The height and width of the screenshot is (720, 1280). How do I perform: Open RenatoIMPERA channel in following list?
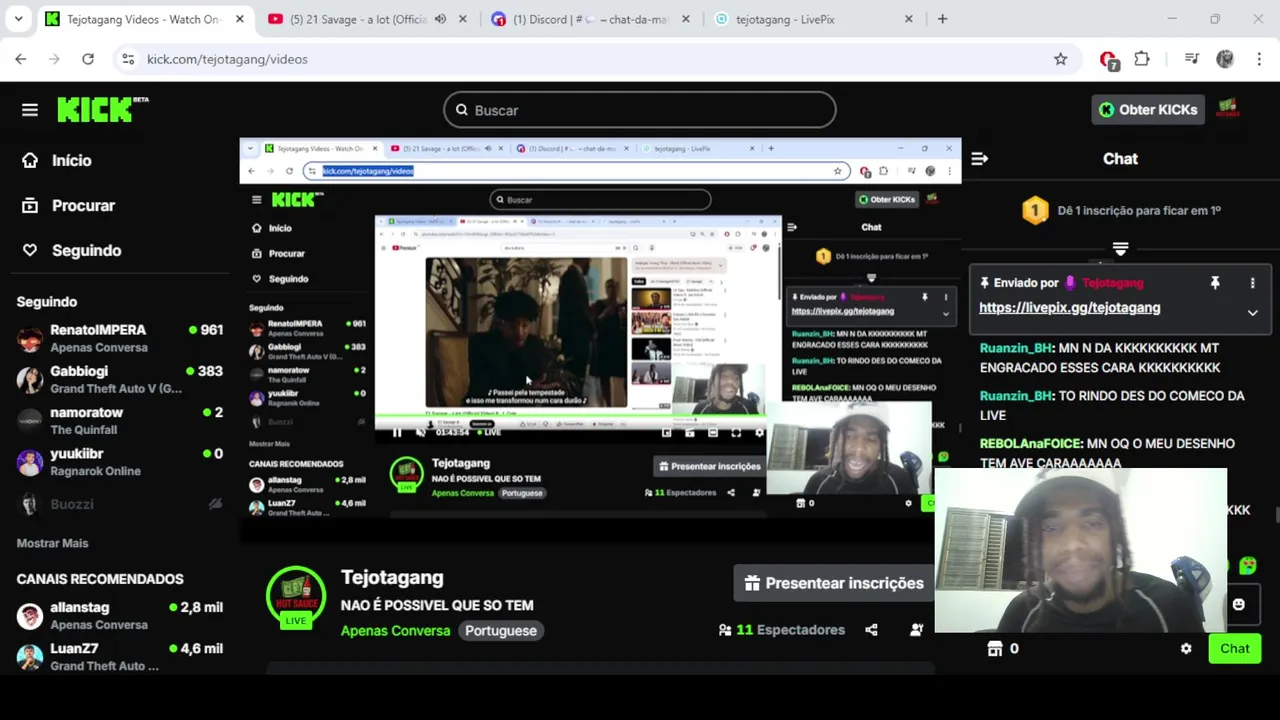point(120,338)
